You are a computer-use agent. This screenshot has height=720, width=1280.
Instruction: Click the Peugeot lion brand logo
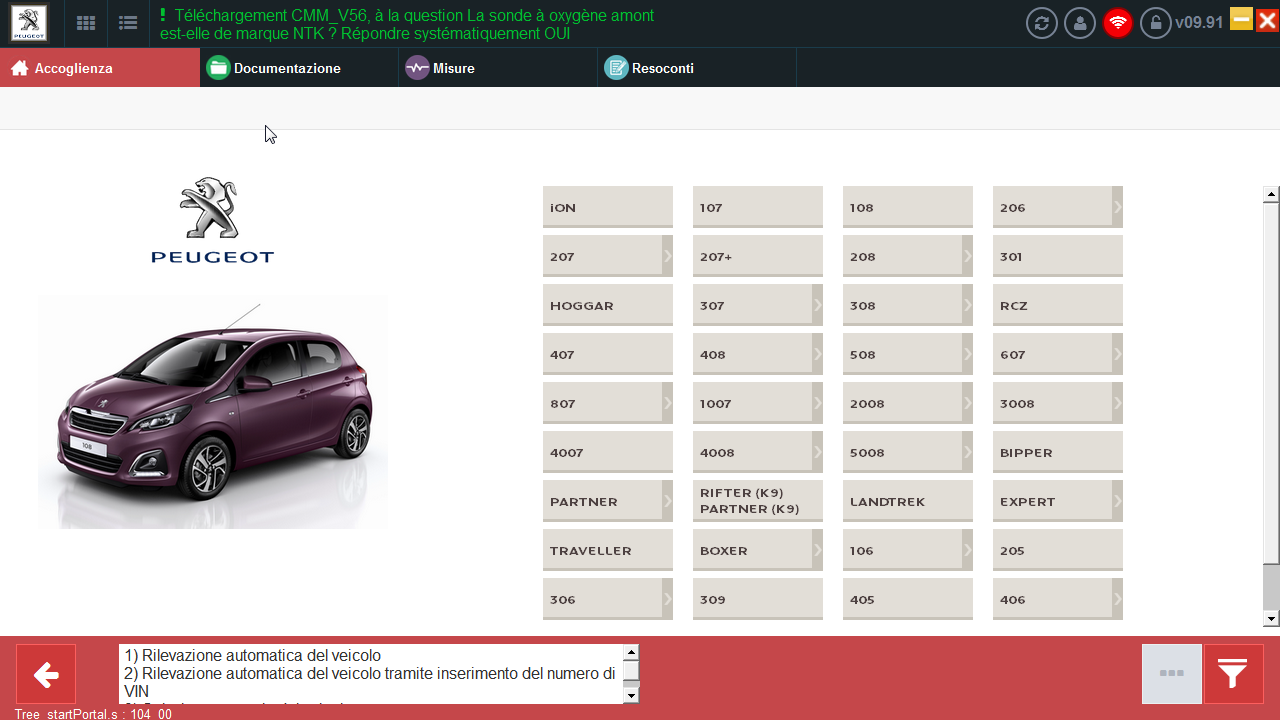212,221
